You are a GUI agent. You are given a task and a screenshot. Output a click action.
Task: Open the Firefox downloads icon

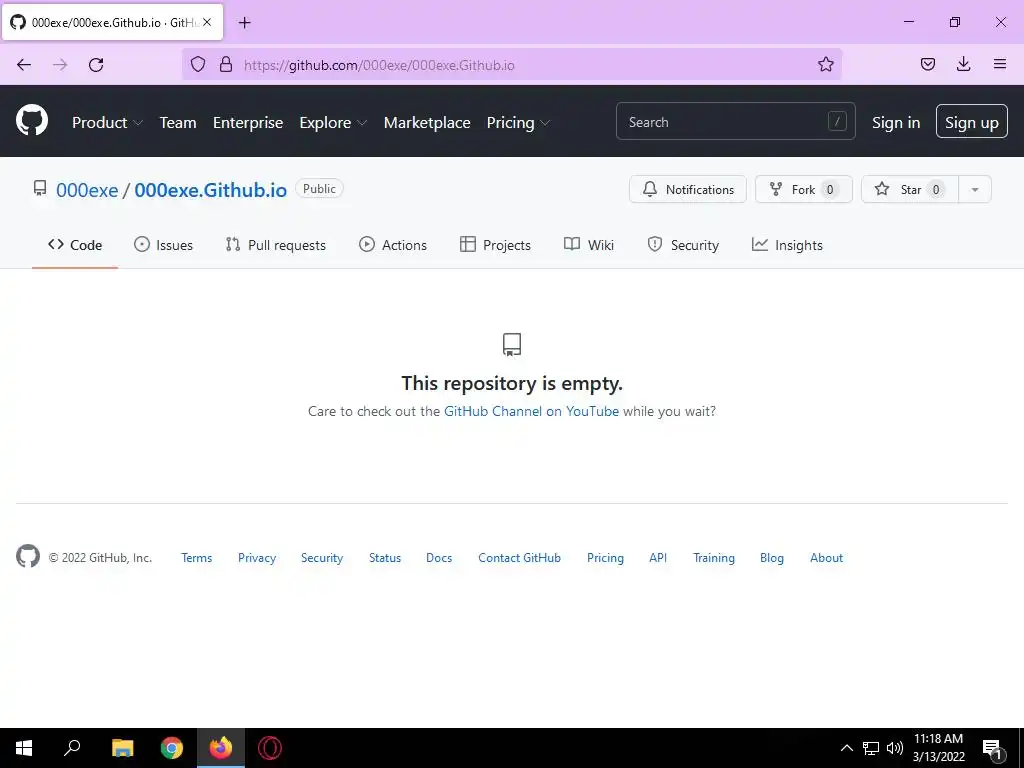963,64
